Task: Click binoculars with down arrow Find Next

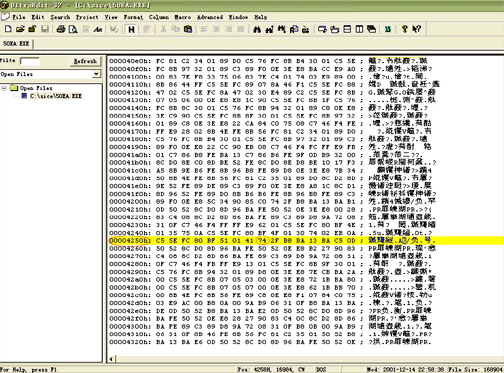Action: (x=282, y=29)
